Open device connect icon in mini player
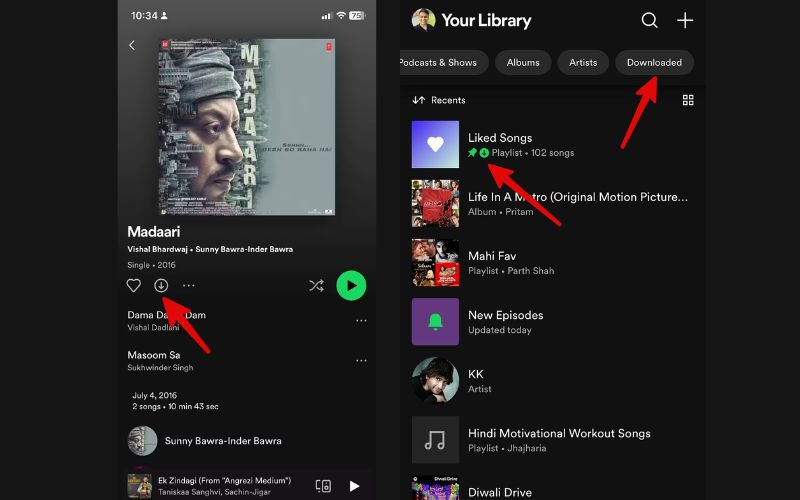This screenshot has width=800, height=500. tap(323, 486)
